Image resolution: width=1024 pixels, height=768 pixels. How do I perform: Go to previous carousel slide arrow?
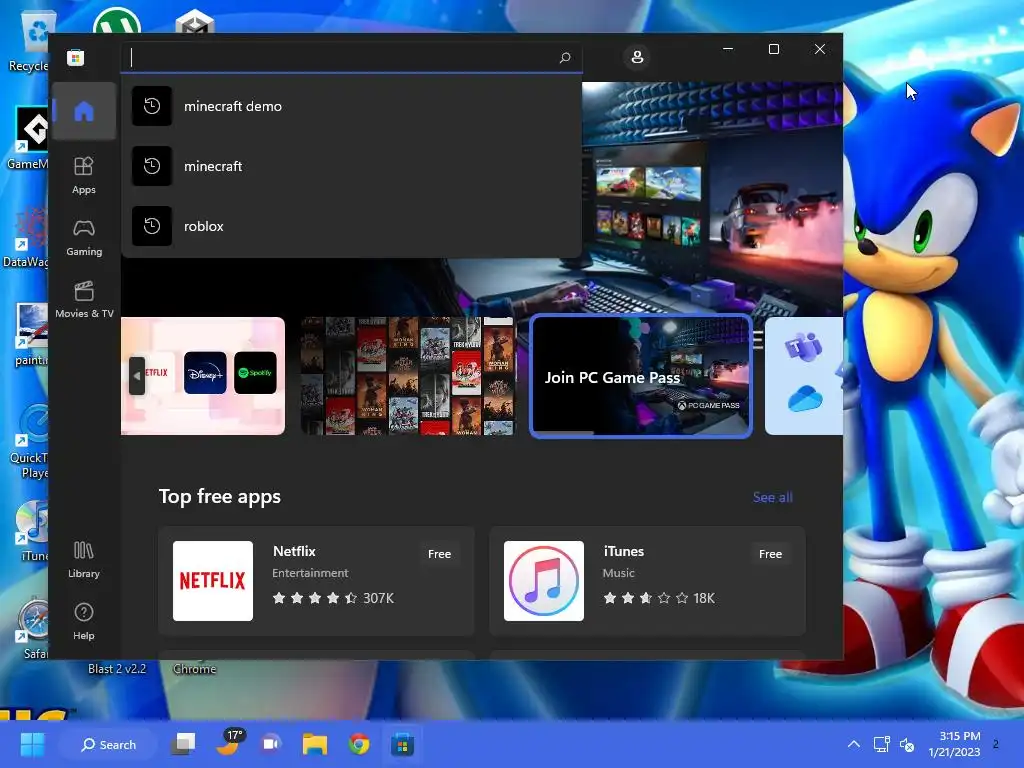click(x=136, y=376)
